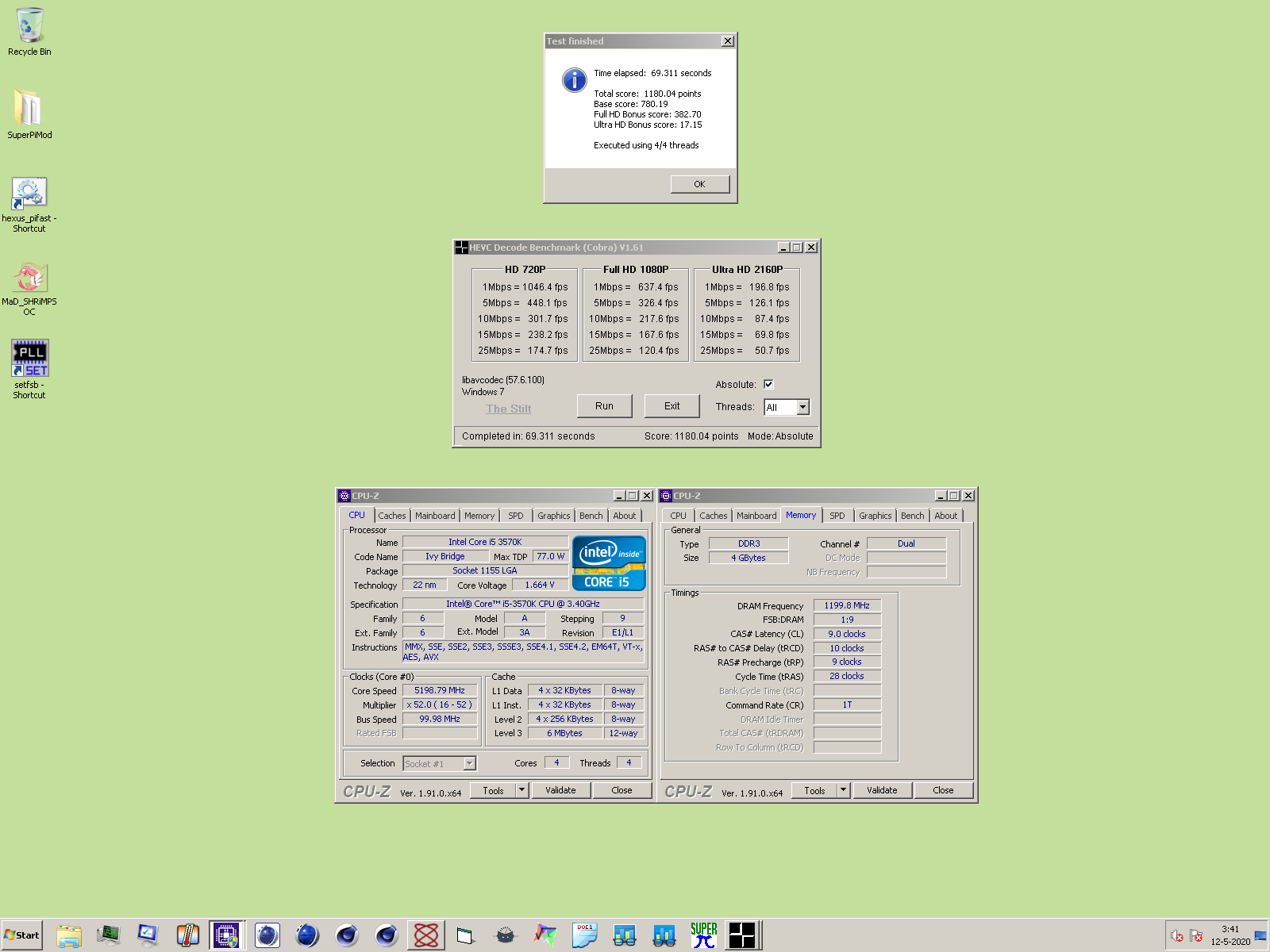
Task: Open the Windows Start button
Action: (x=21, y=935)
